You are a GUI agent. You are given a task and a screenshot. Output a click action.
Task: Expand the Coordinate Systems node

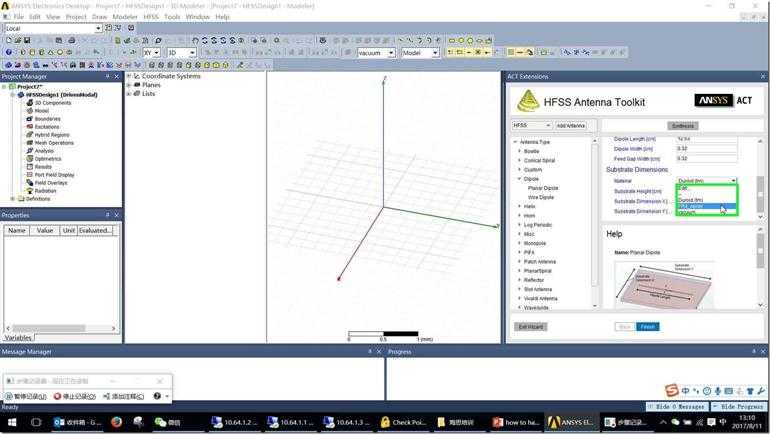coord(129,76)
